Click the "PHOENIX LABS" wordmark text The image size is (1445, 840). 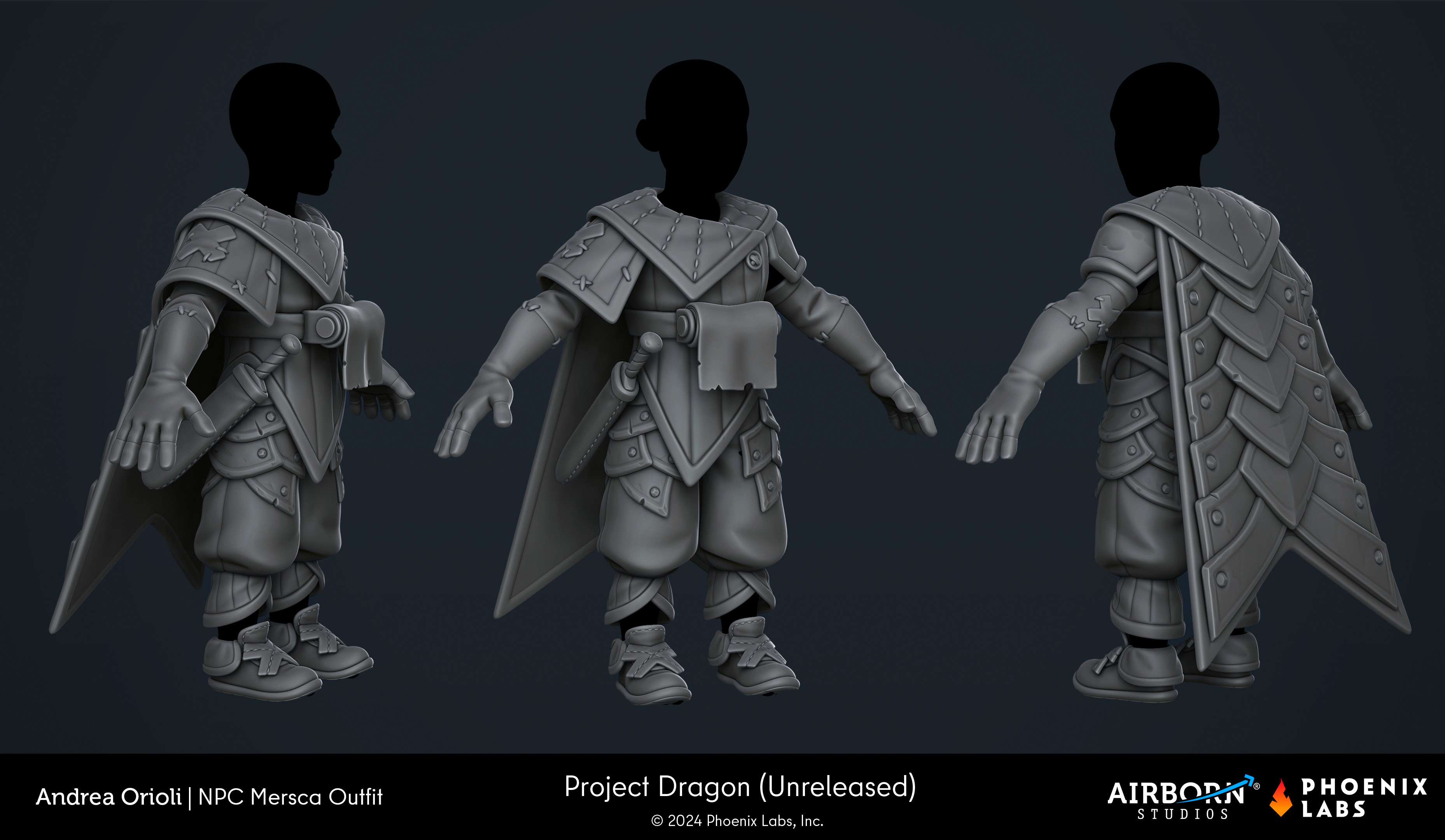tap(1364, 798)
